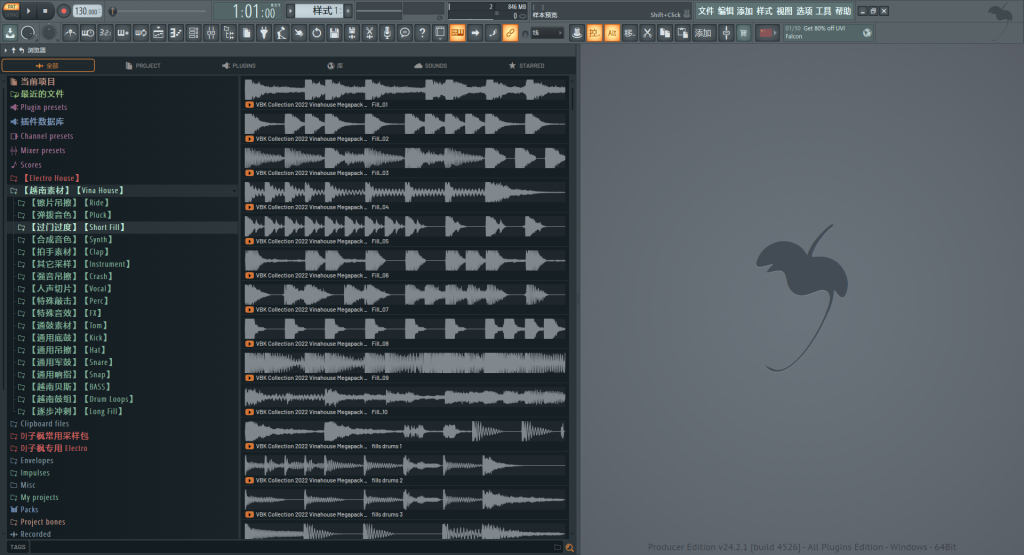Image resolution: width=1024 pixels, height=555 pixels.
Task: Click the 130.000 tempo field
Action: 87,11
